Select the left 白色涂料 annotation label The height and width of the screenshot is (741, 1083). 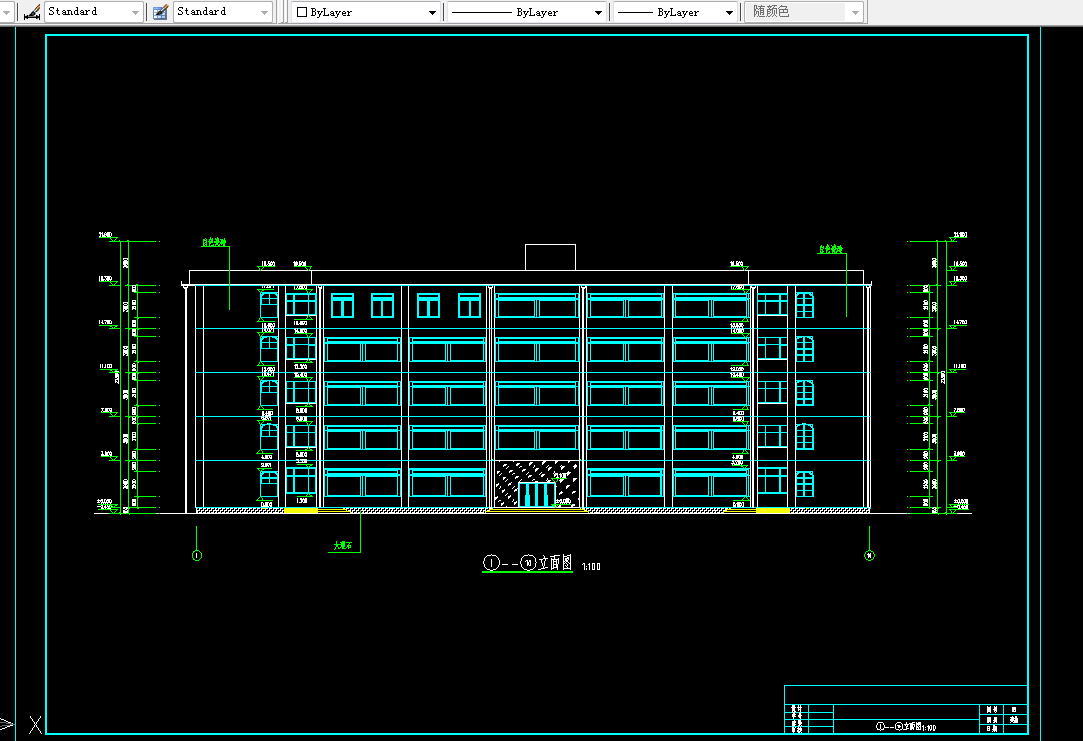point(213,242)
